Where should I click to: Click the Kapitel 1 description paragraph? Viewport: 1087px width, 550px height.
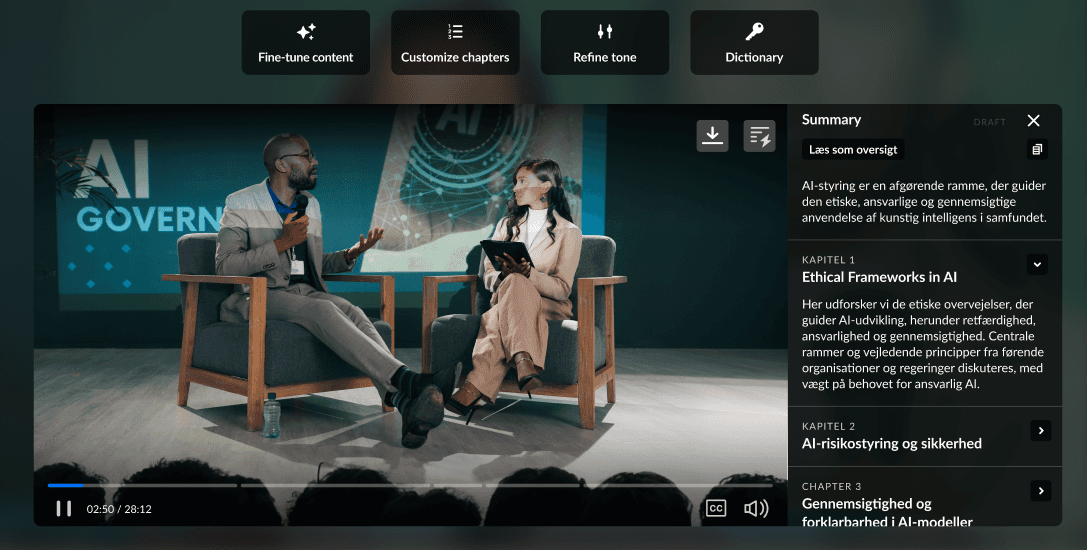click(923, 344)
